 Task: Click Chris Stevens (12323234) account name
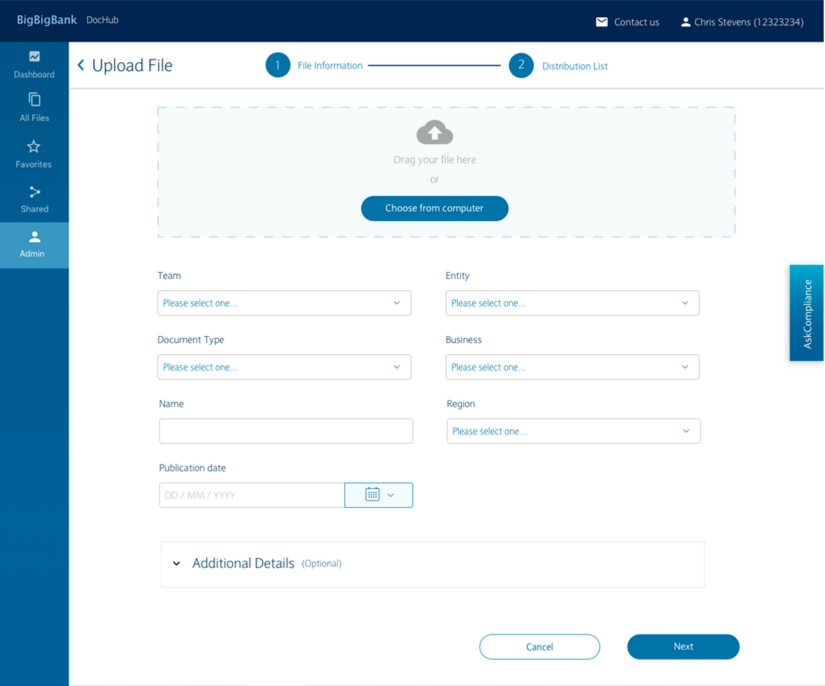[749, 22]
